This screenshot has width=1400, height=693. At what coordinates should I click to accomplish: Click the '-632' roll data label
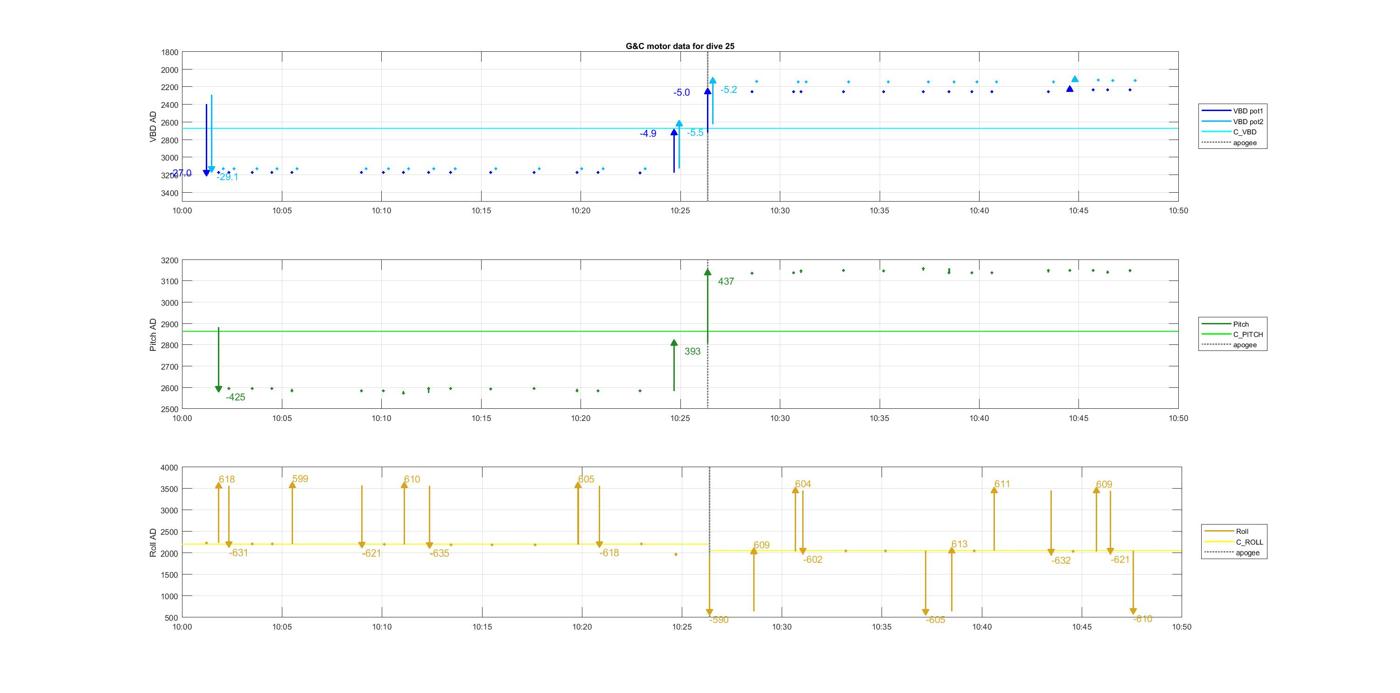click(1061, 561)
